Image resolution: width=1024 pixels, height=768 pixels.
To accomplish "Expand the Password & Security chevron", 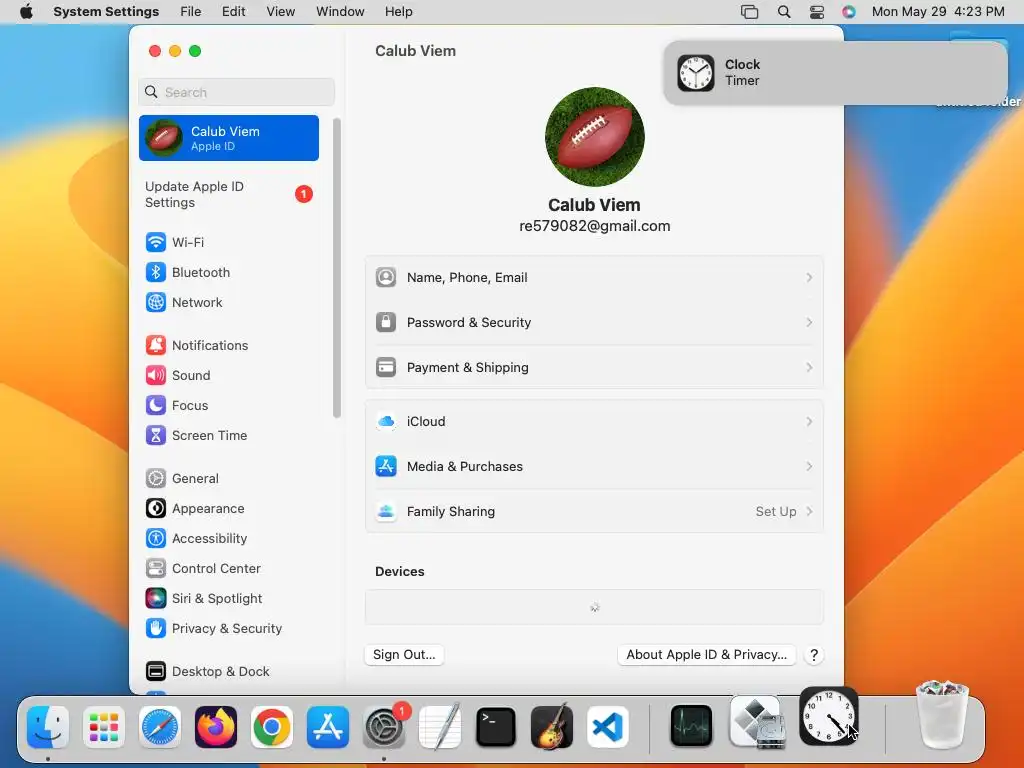I will click(x=809, y=323).
